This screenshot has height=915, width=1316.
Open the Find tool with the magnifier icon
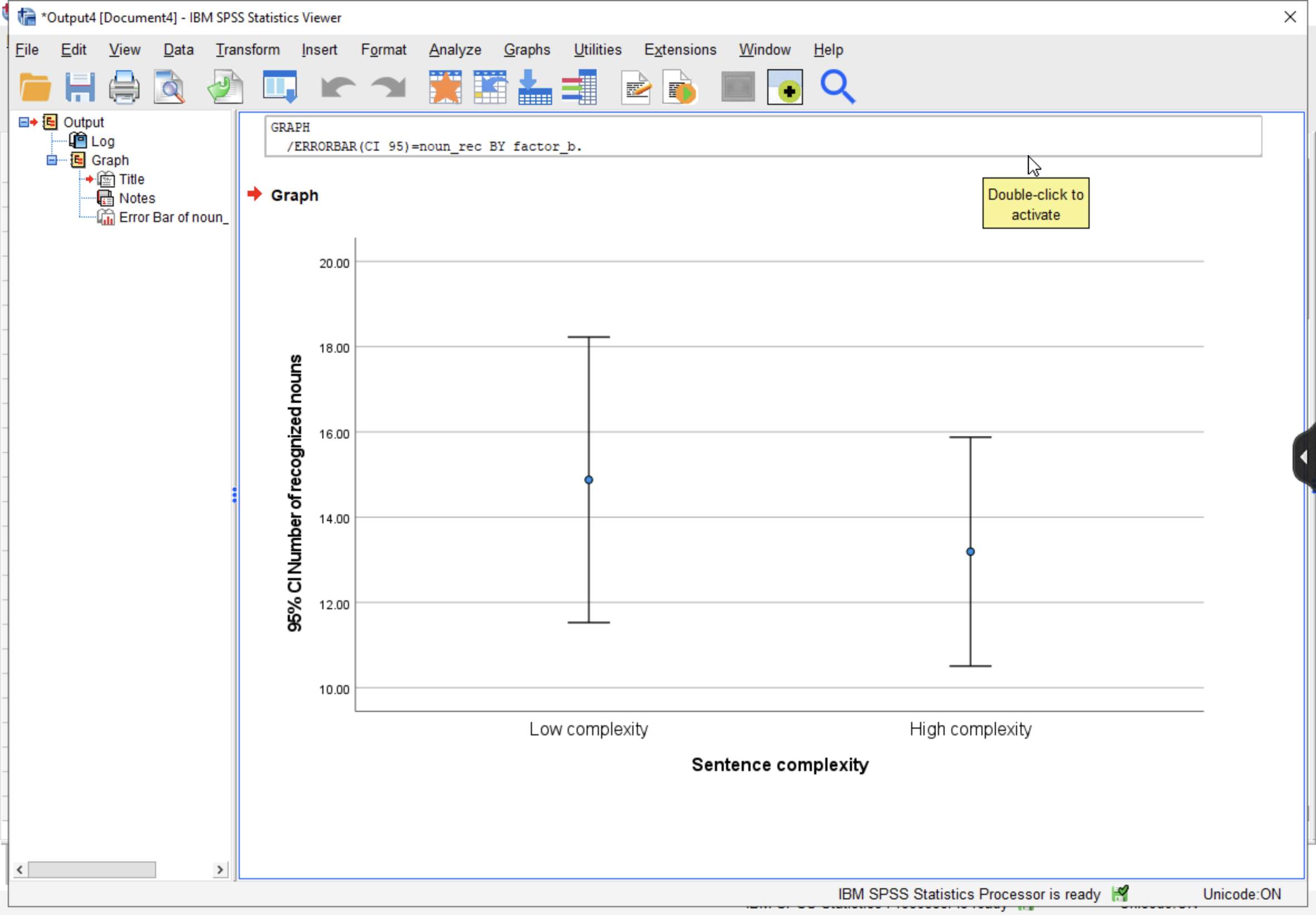pyautogui.click(x=837, y=86)
